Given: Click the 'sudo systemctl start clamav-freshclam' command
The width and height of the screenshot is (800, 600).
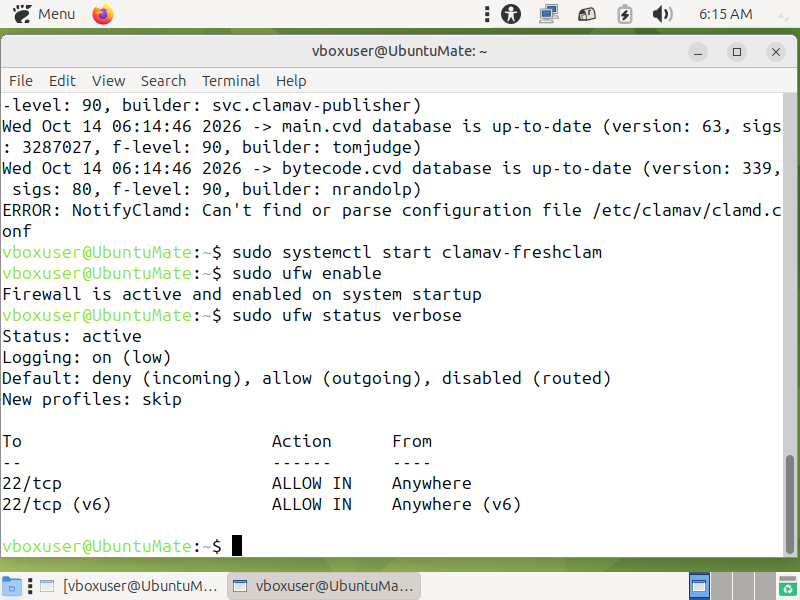Looking at the screenshot, I should click(417, 252).
